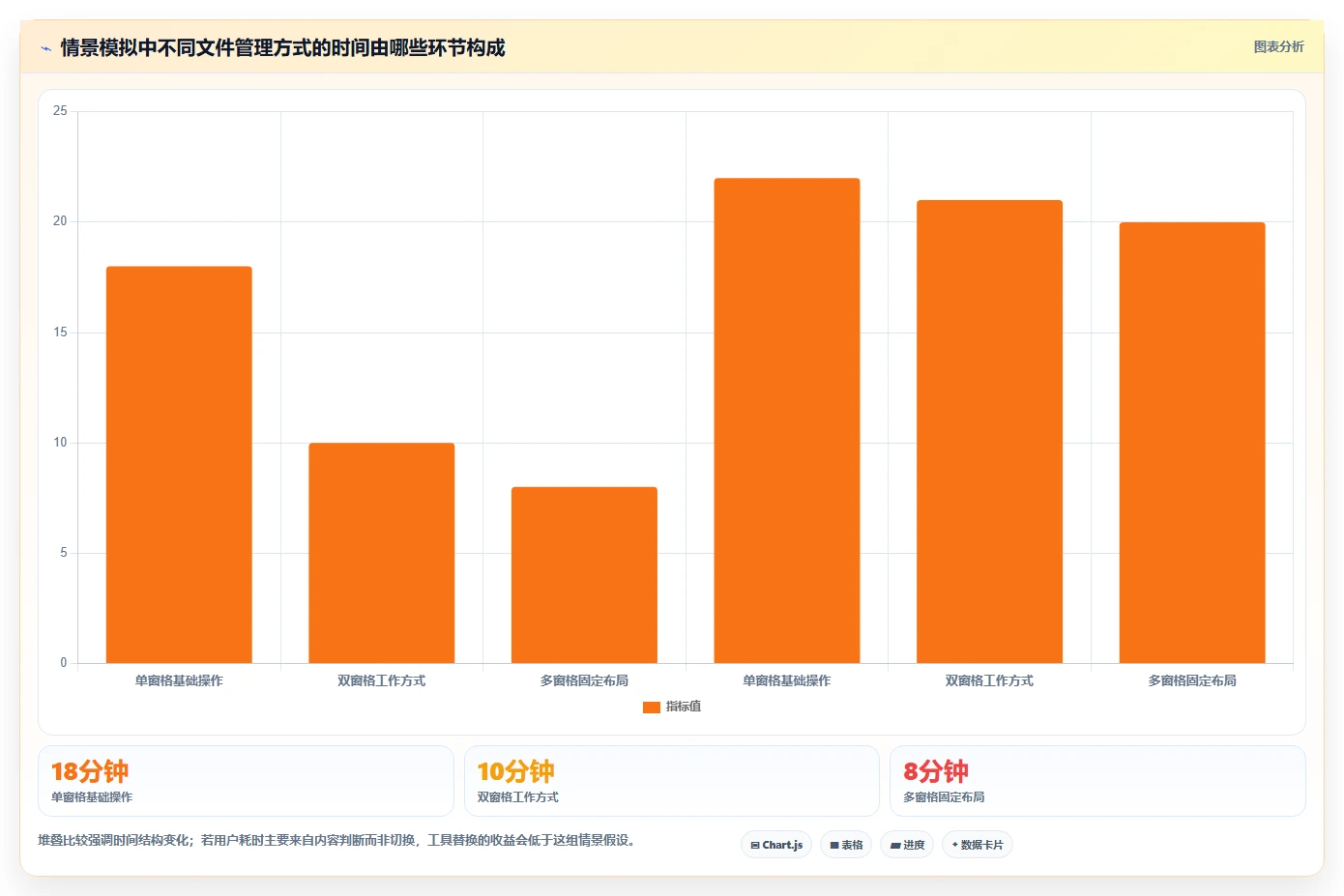
Task: Open the 8分钟 summary card
Action: (x=1097, y=781)
